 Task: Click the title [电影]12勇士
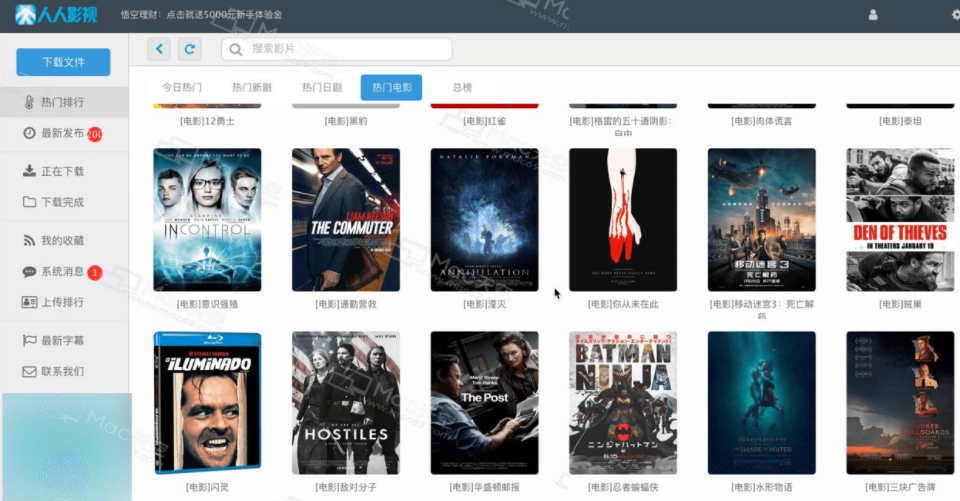tap(207, 121)
